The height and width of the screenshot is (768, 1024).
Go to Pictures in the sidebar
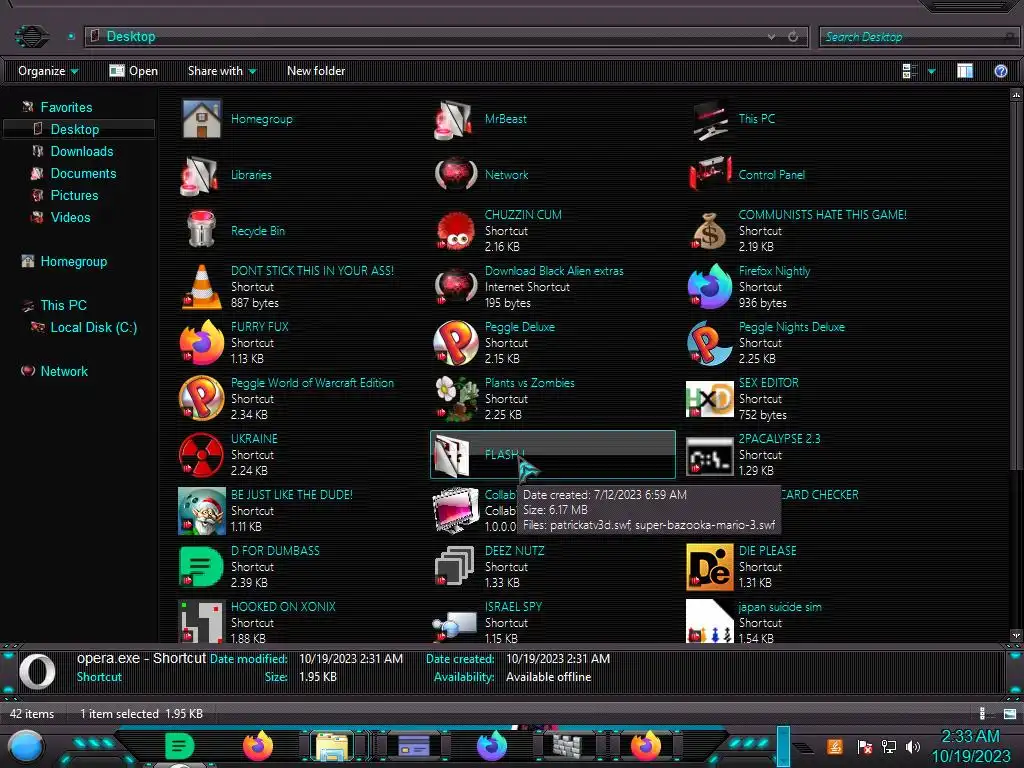[74, 195]
